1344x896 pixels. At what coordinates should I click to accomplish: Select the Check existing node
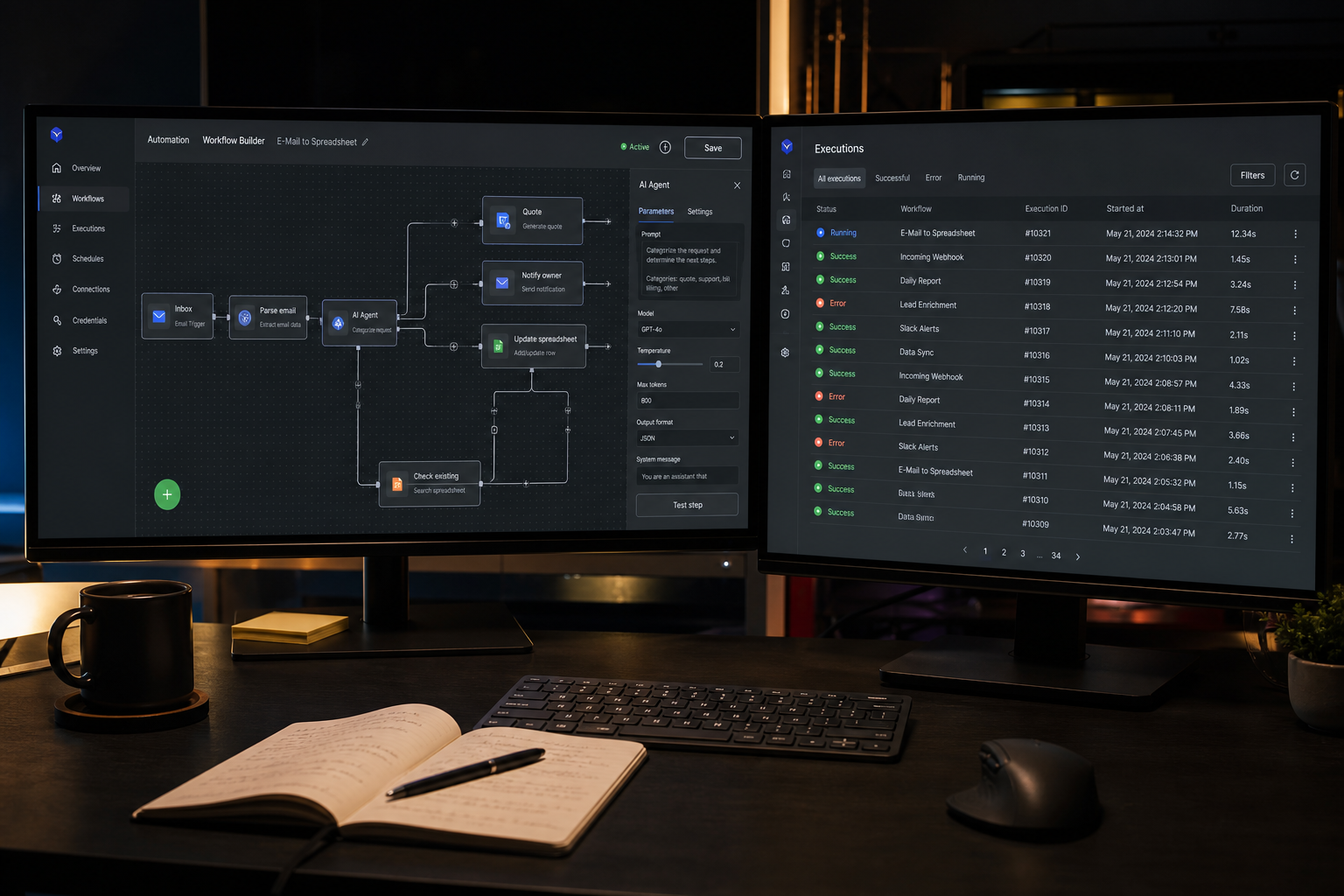coord(430,483)
